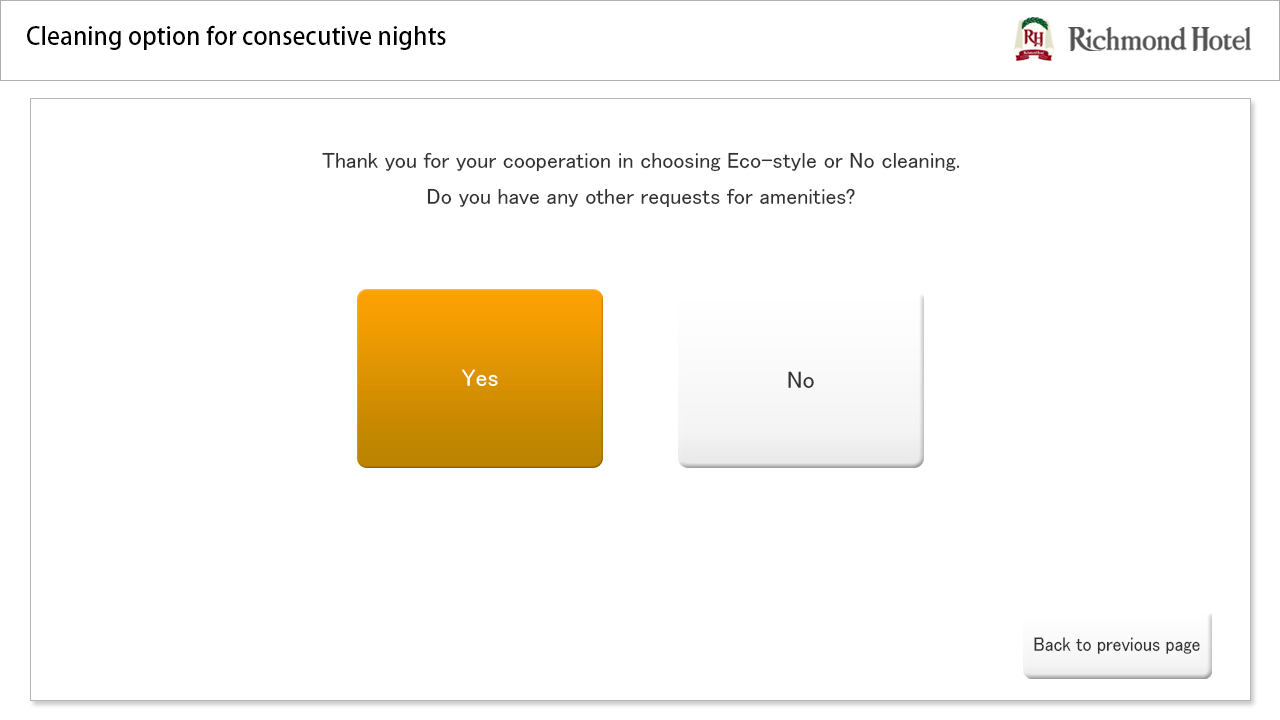Viewport: 1280px width, 720px height.
Task: Click the Do you have other requests question
Action: click(x=640, y=197)
